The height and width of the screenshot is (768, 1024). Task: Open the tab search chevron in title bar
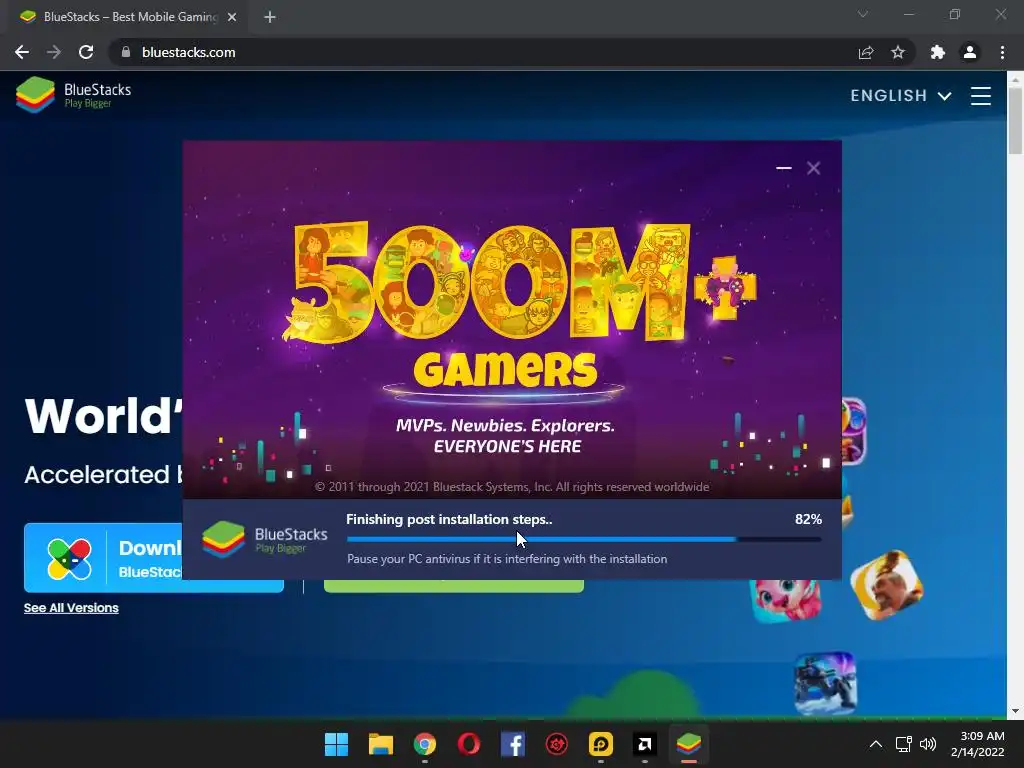[863, 14]
